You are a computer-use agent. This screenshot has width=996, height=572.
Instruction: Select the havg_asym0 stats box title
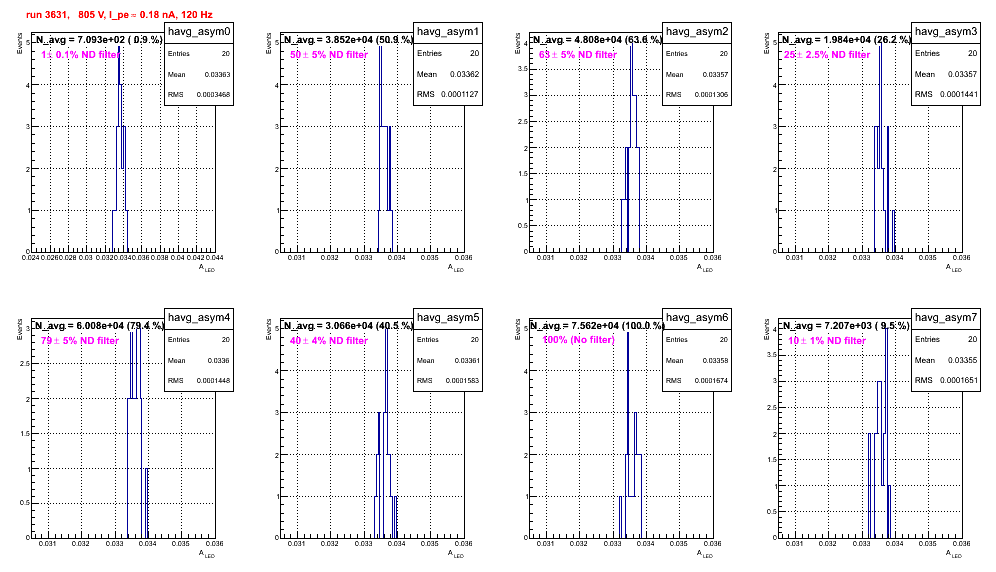pyautogui.click(x=199, y=32)
